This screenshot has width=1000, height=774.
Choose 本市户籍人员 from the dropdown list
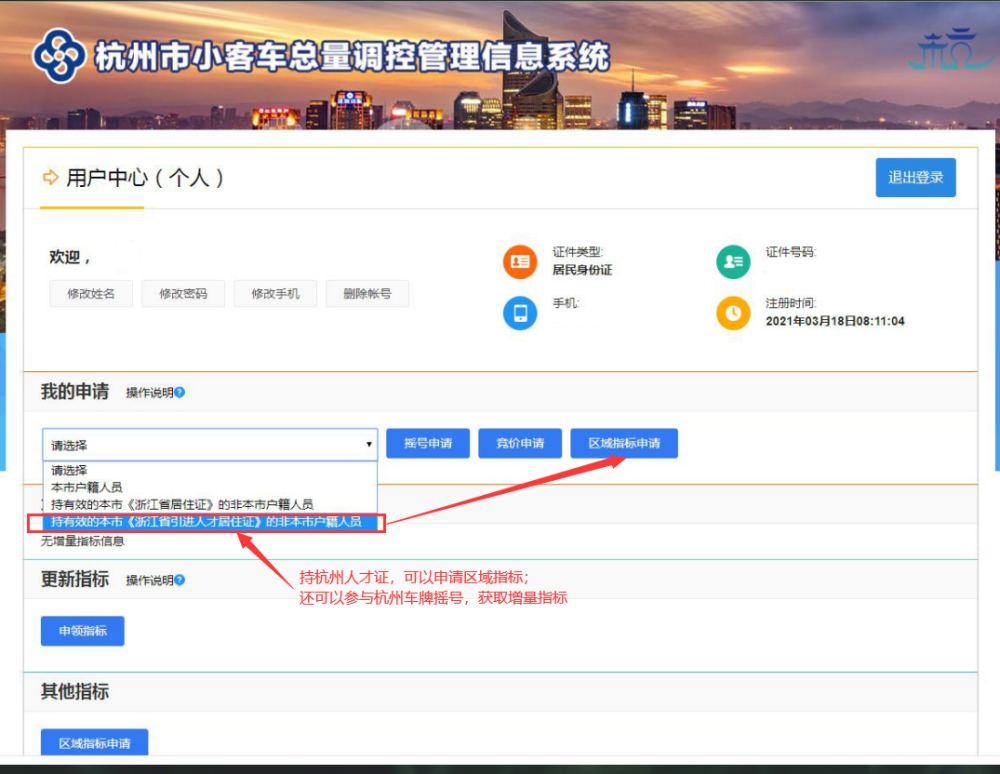tap(210, 487)
